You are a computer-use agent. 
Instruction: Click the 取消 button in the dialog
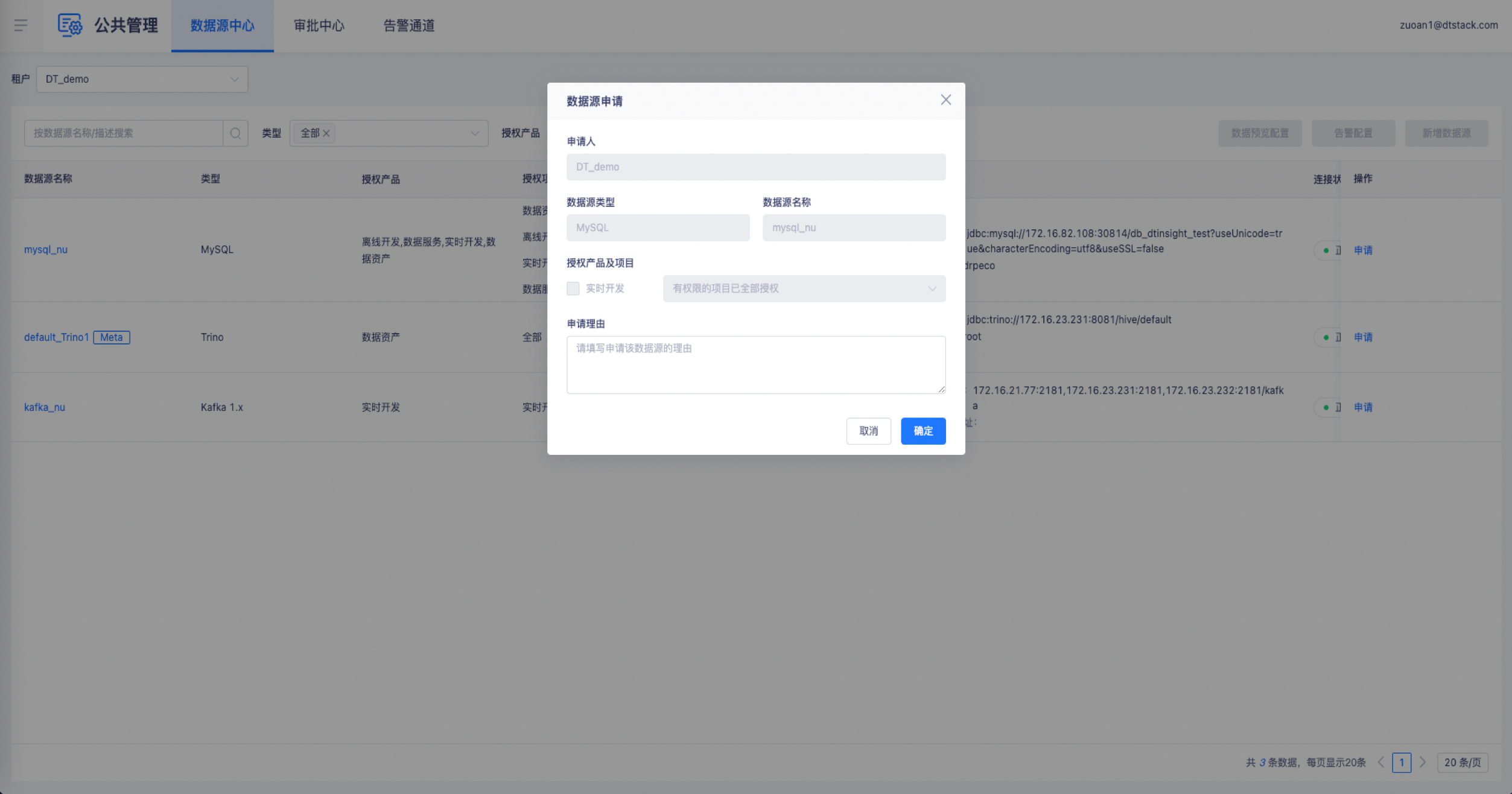(868, 431)
